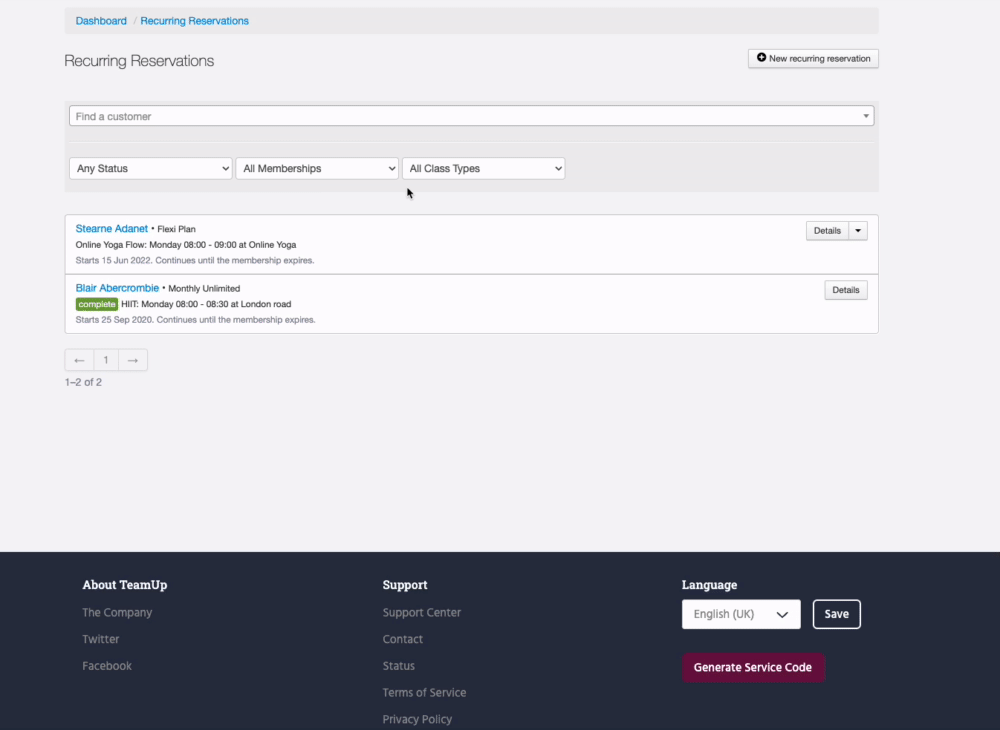
Task: Open the Any Status dropdown
Action: click(x=151, y=169)
